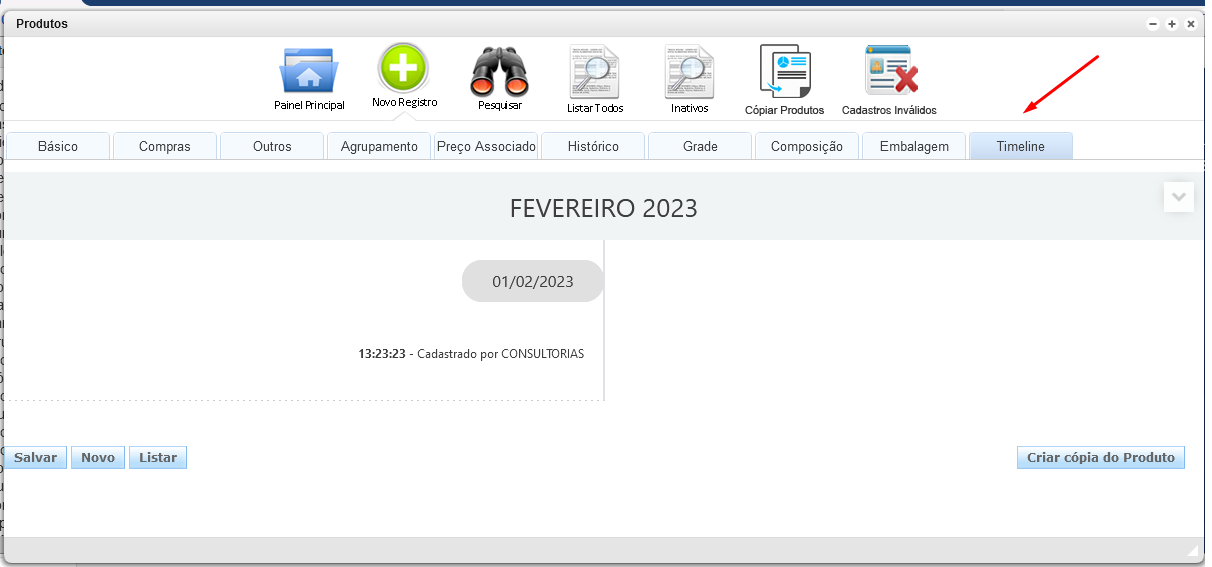The height and width of the screenshot is (567, 1212).
Task: Click Criar cópia do Produto button
Action: tap(1100, 457)
